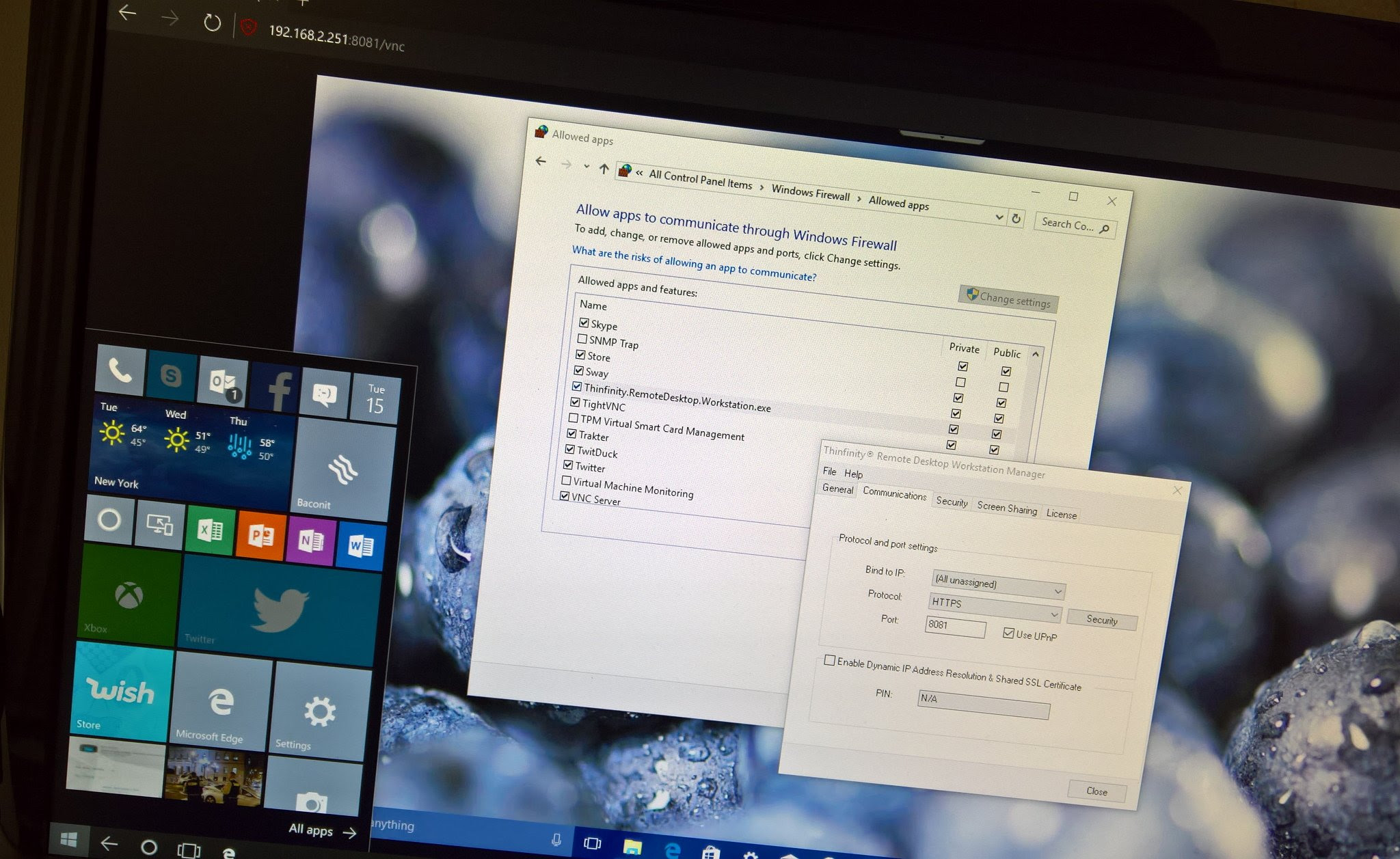The height and width of the screenshot is (859, 1400).
Task: Toggle the Use UPnP checkbox
Action: coord(1008,633)
